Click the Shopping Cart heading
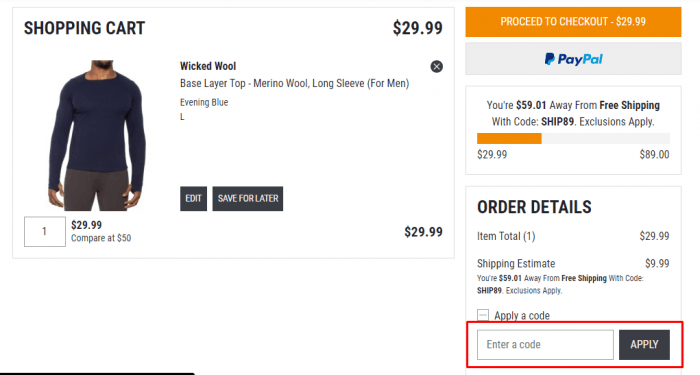Screen dimensions: 700x375 [x=84, y=28]
